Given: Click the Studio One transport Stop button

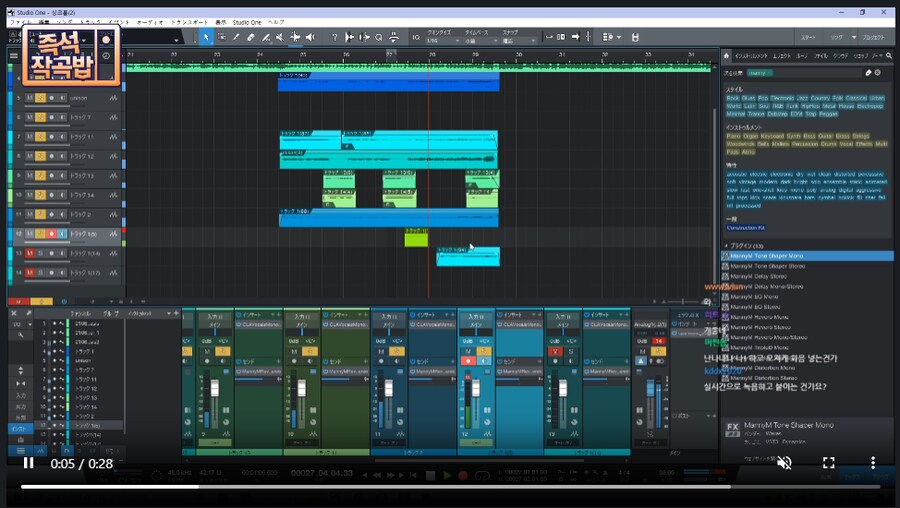Looking at the screenshot, I should point(430,475).
